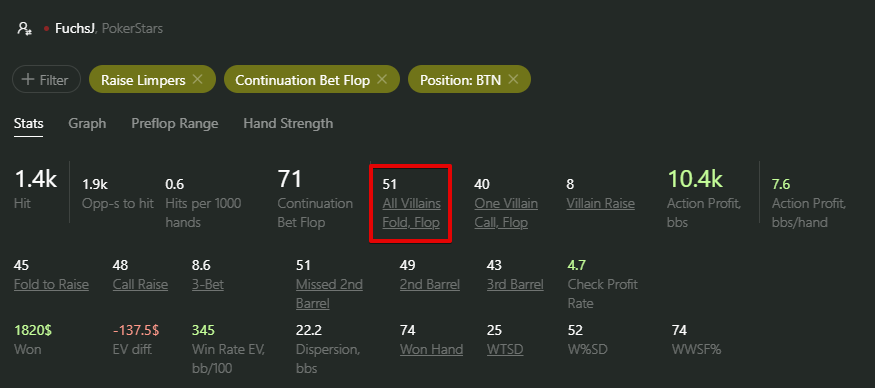Click the plus Filter button
Image resolution: width=875 pixels, height=388 pixels.
[46, 79]
